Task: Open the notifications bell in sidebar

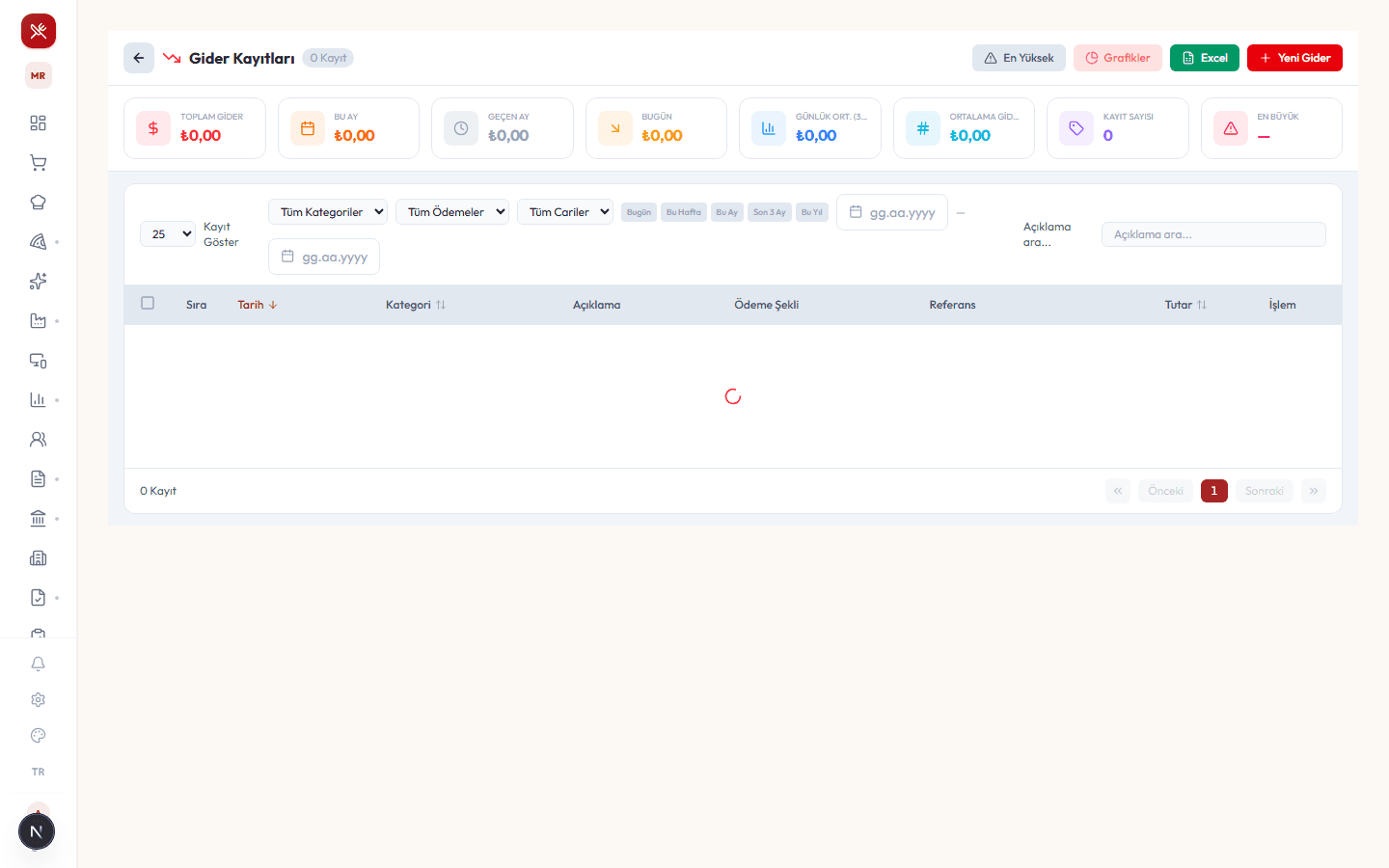Action: (38, 664)
